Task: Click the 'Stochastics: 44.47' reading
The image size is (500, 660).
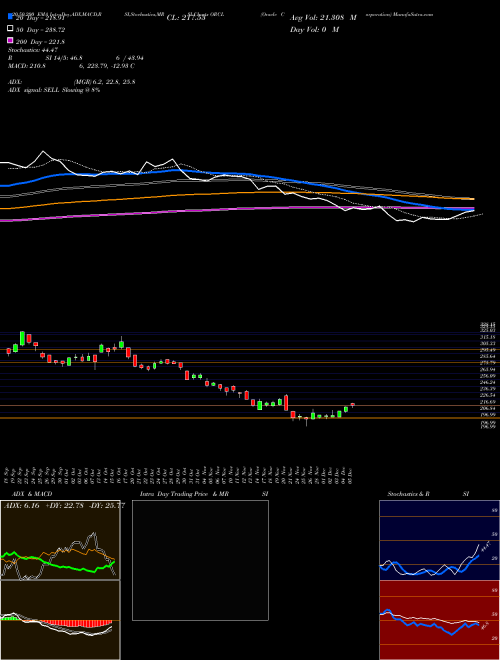Action: (x=33, y=50)
